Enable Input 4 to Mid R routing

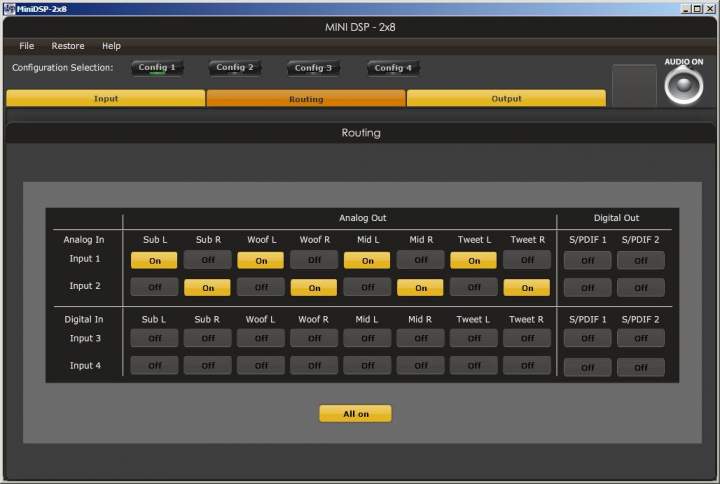pyautogui.click(x=421, y=366)
